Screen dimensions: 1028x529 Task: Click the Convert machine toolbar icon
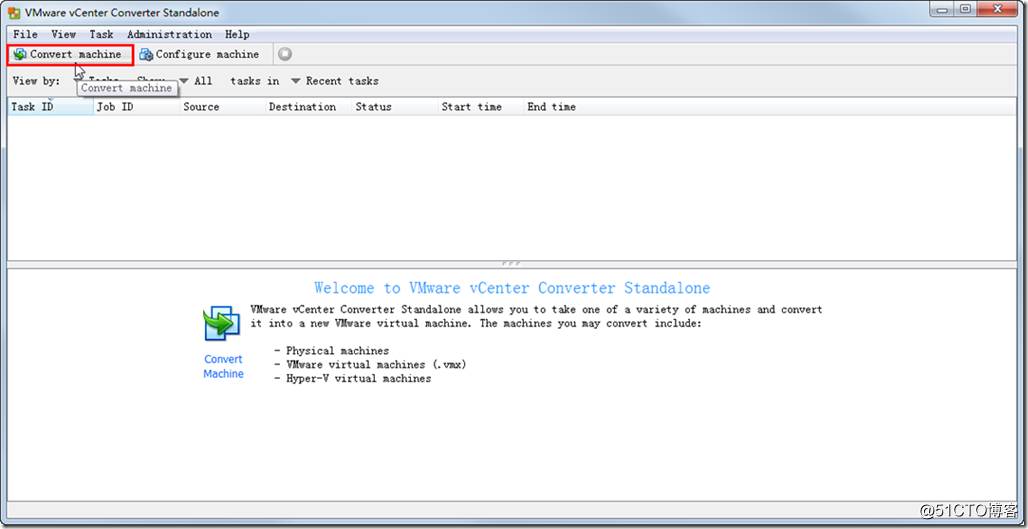[x=20, y=54]
